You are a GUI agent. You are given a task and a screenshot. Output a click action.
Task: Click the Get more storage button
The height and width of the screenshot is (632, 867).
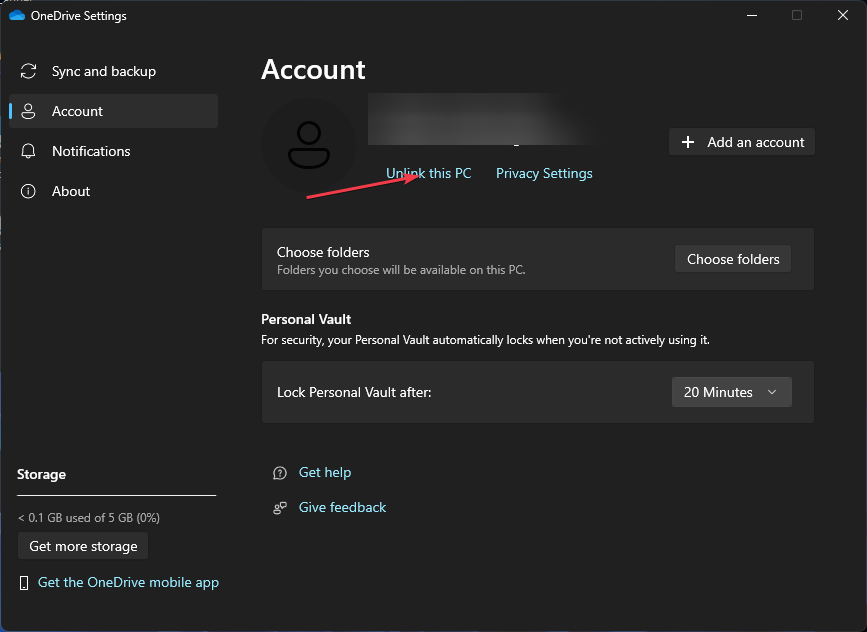pyautogui.click(x=83, y=546)
